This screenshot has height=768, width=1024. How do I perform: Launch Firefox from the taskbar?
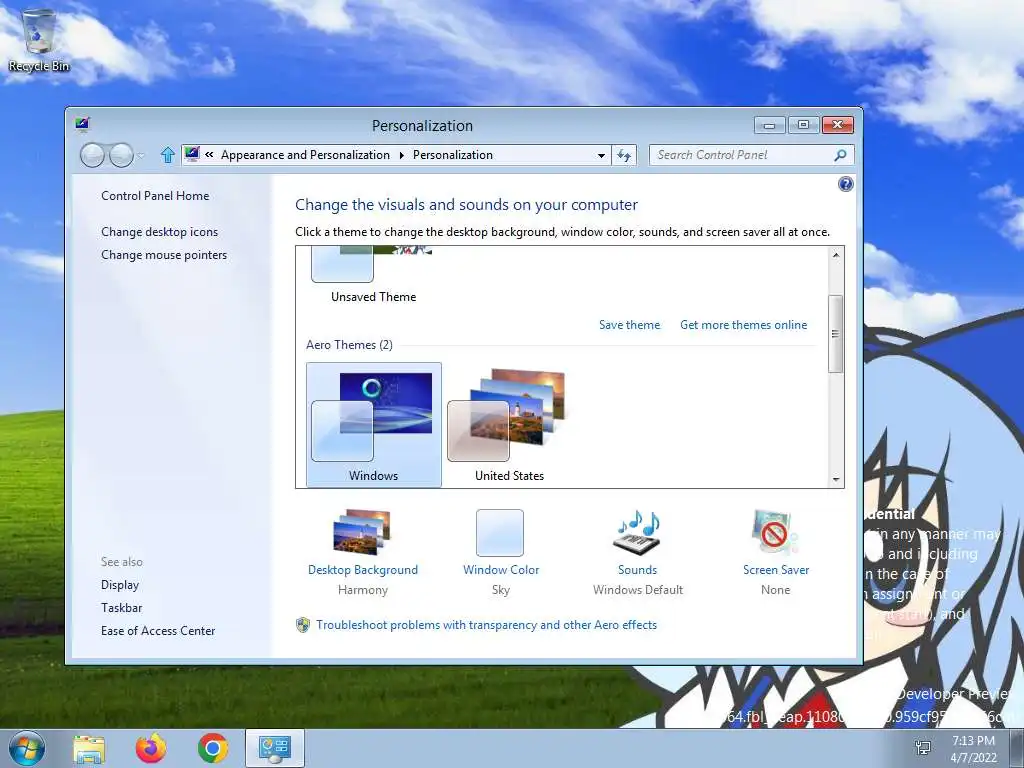tap(151, 748)
